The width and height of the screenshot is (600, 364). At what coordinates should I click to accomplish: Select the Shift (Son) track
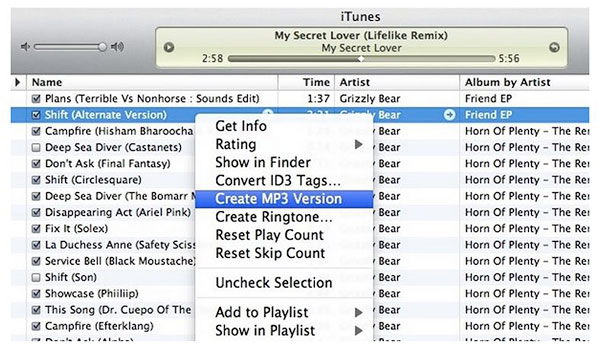[71, 277]
